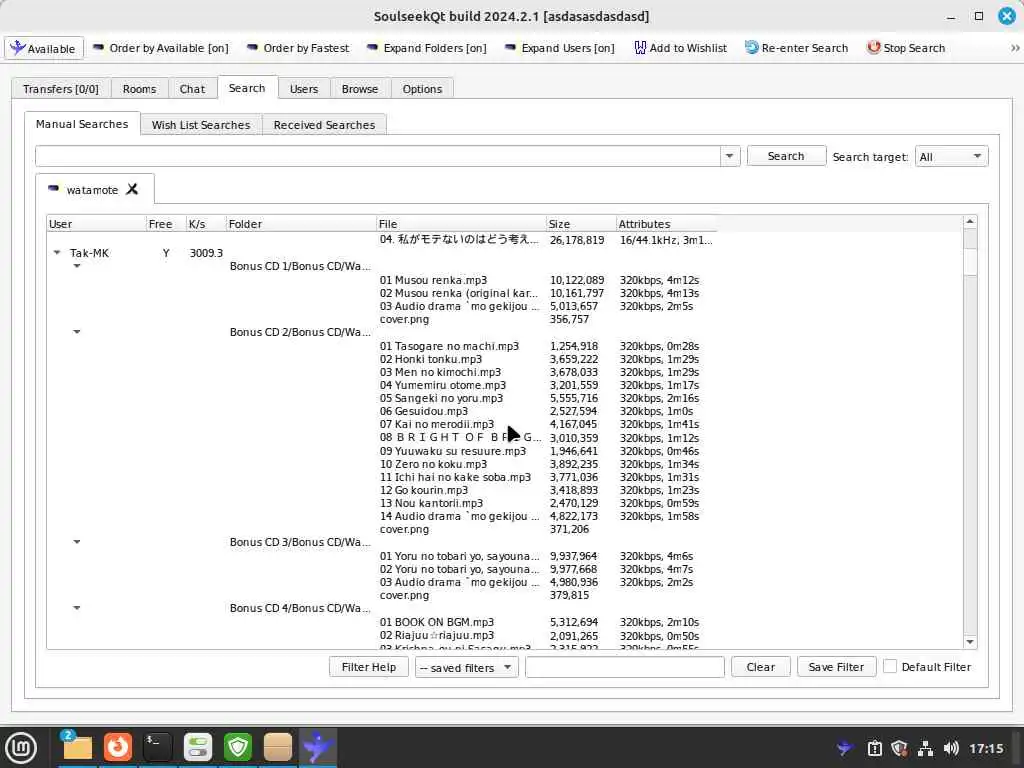Collapse the Bonus CD 3 folder
1024x768 pixels.
tap(77, 542)
